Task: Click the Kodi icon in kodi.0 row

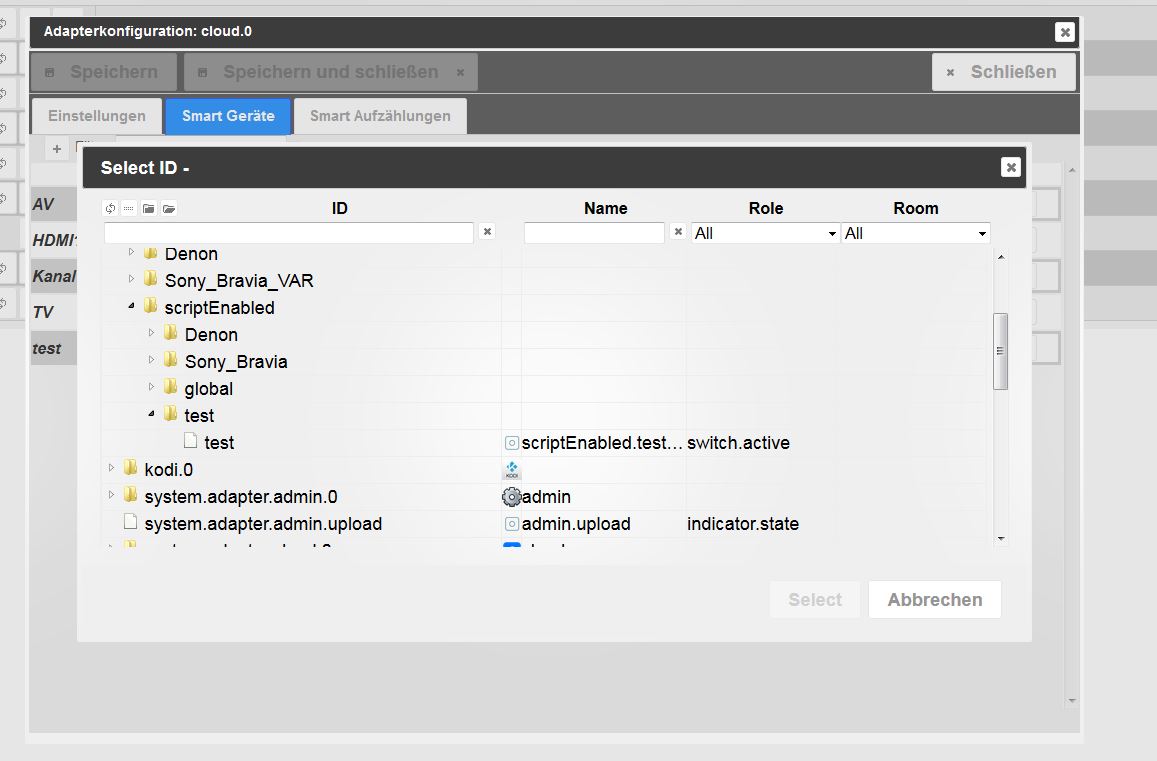Action: click(511, 469)
